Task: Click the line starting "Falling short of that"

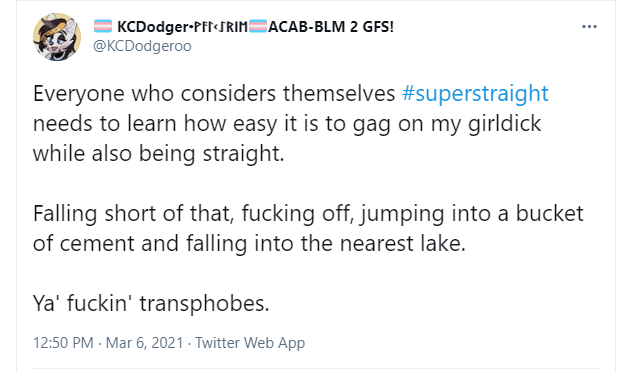Action: [308, 214]
